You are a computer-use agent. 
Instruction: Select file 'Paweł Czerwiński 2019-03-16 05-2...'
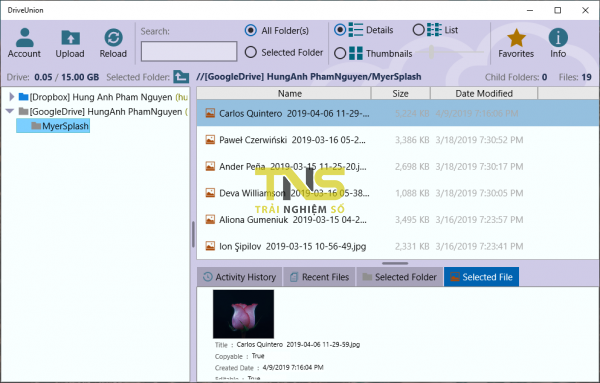pyautogui.click(x=398, y=140)
